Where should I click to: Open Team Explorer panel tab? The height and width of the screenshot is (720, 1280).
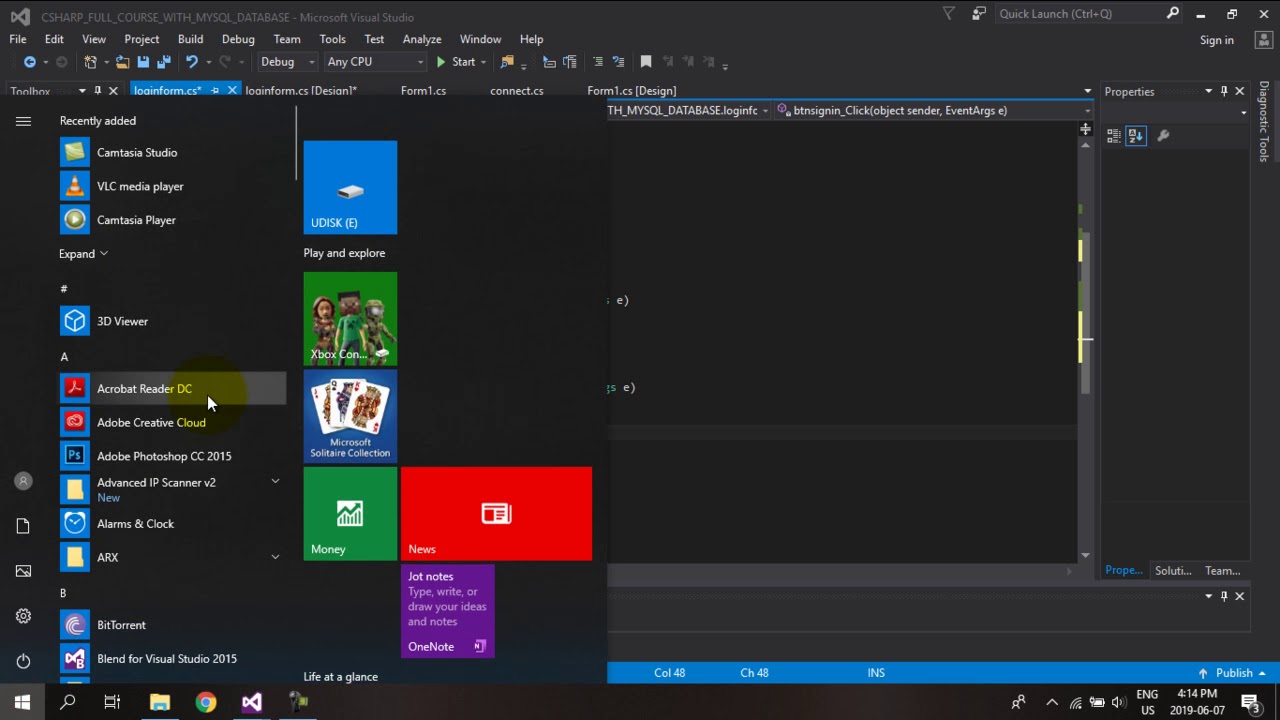tap(1222, 571)
